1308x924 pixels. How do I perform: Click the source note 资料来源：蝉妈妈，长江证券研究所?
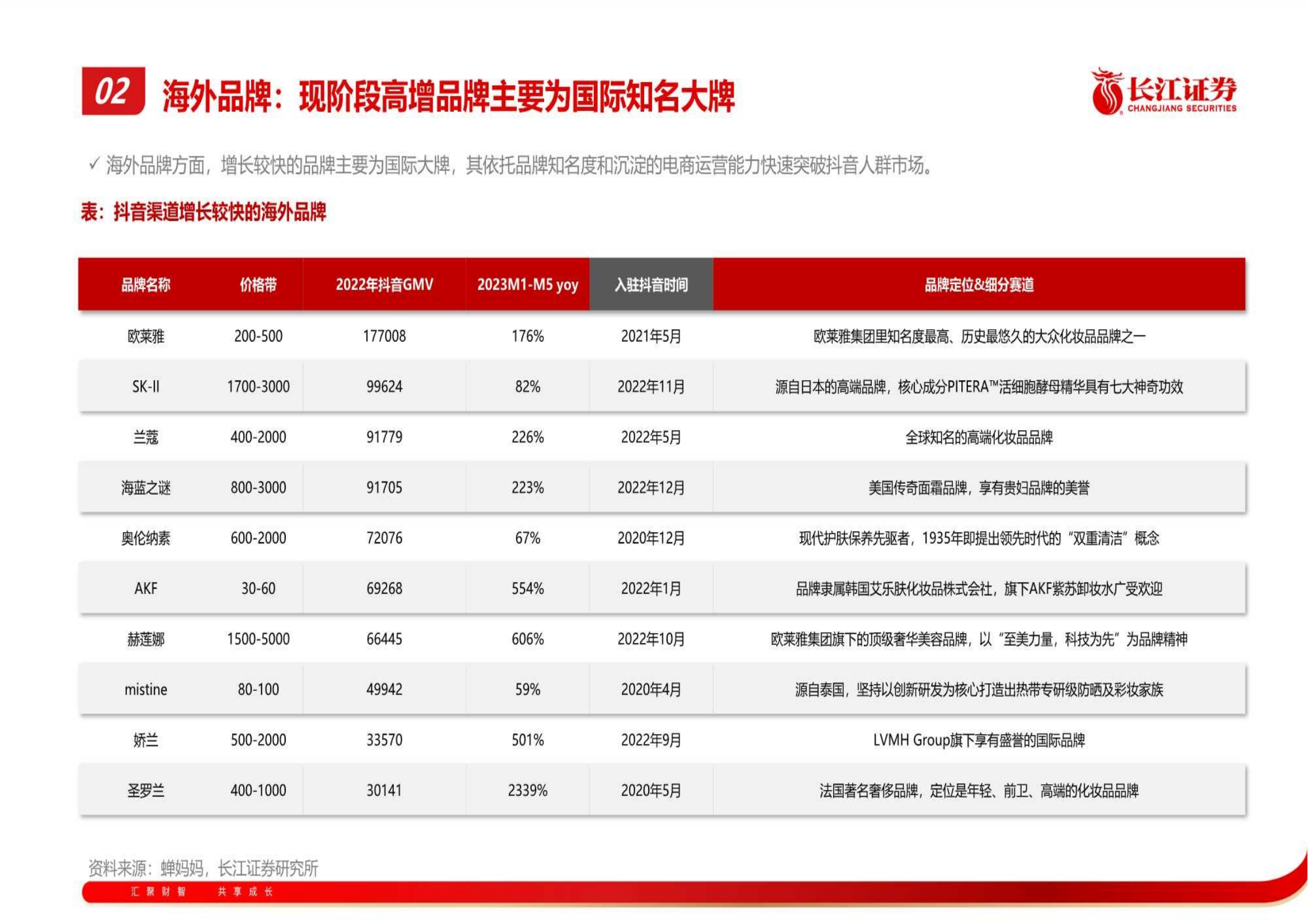tap(204, 868)
